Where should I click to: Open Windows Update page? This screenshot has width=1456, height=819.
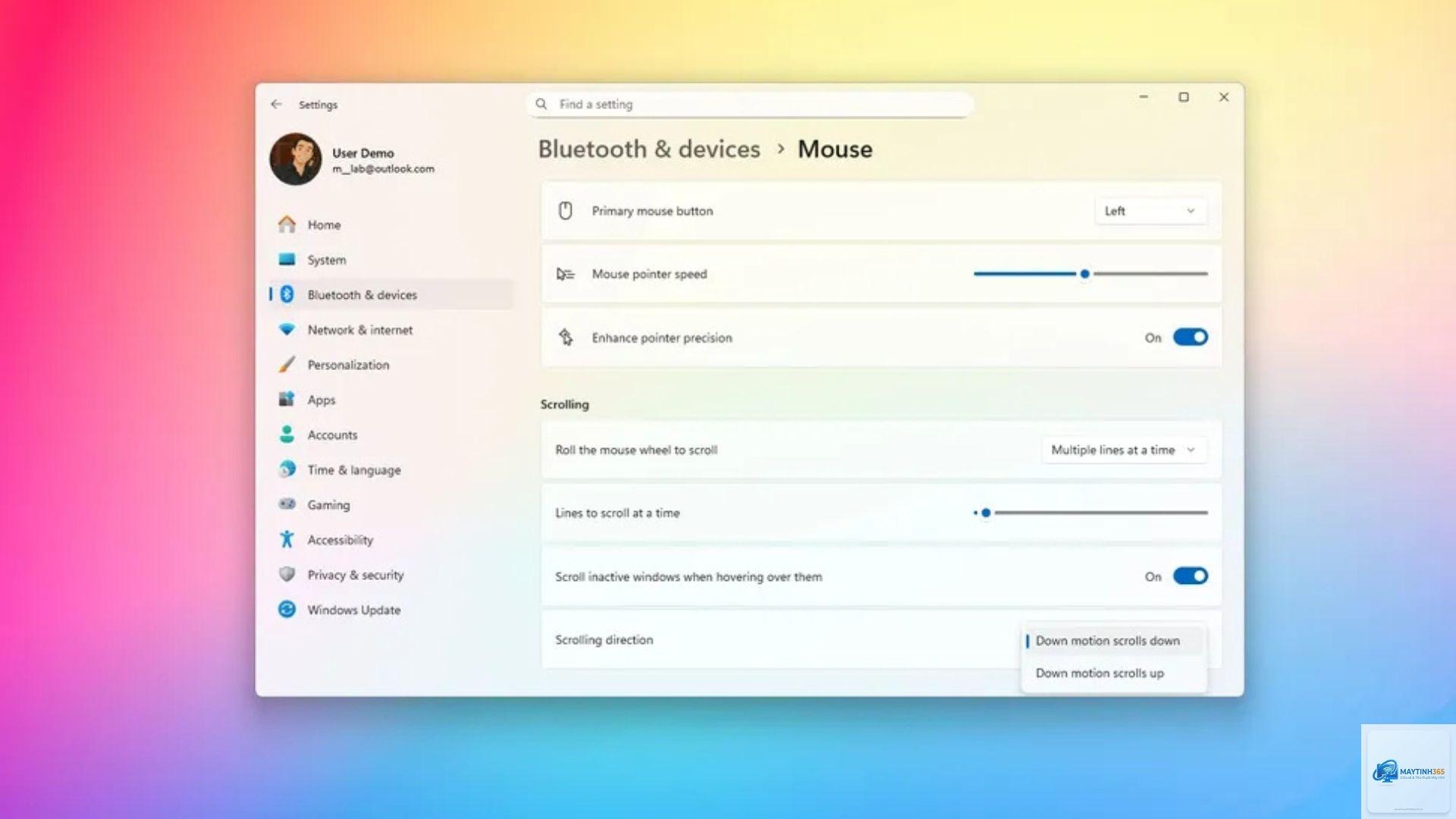pyautogui.click(x=392, y=609)
